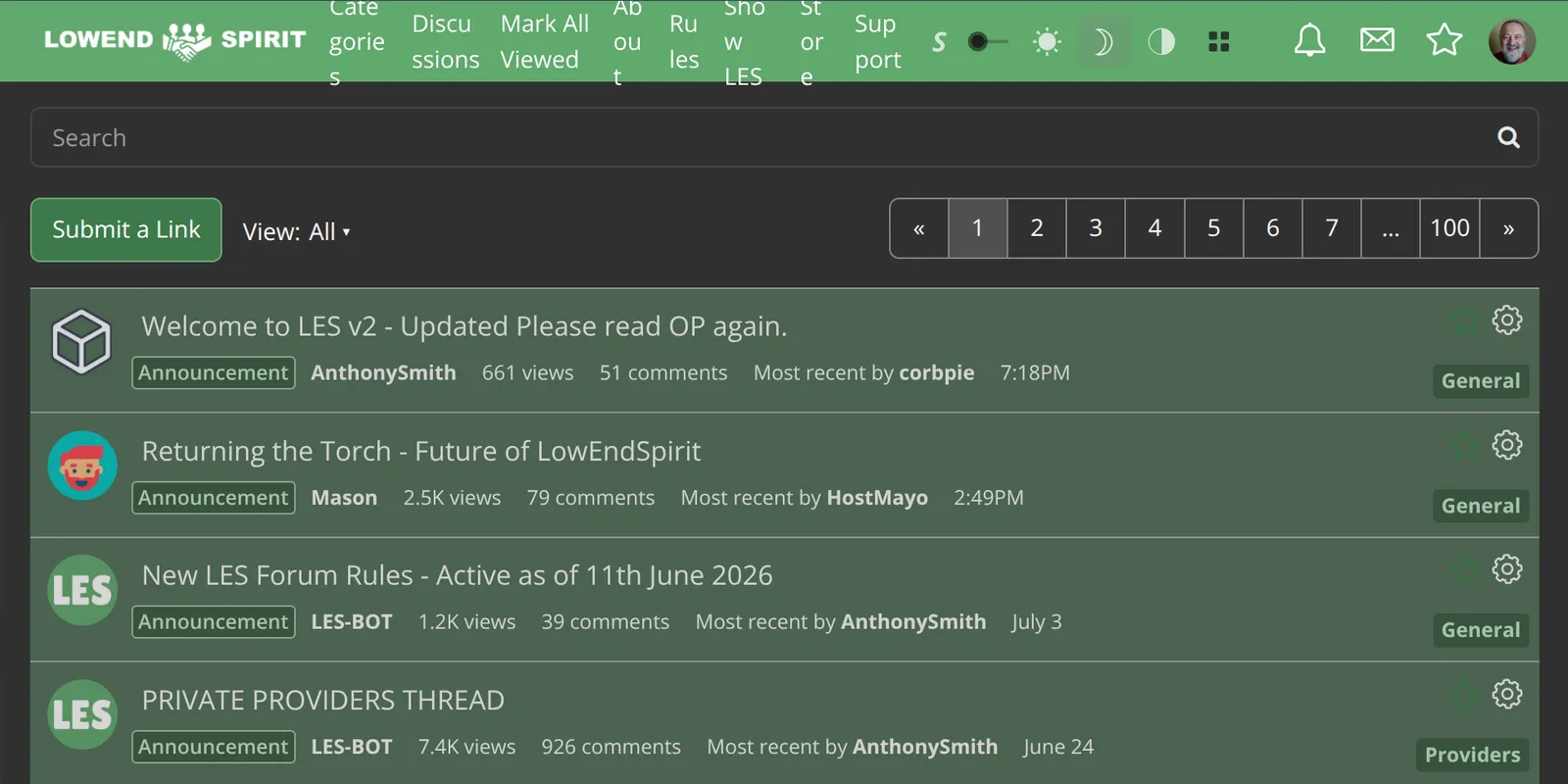Open notifications bell

pyautogui.click(x=1309, y=40)
